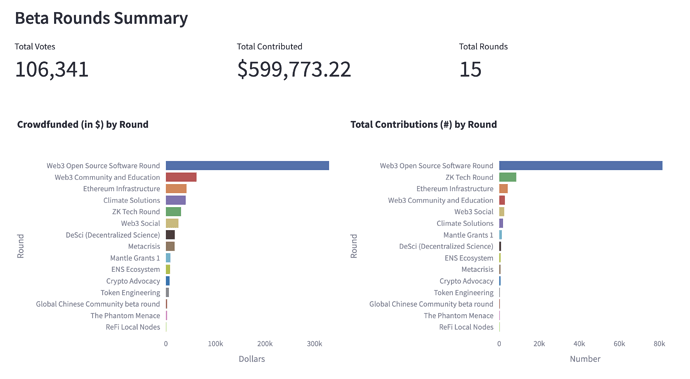Click the dark DeSci crowdfunded bar

click(x=170, y=235)
